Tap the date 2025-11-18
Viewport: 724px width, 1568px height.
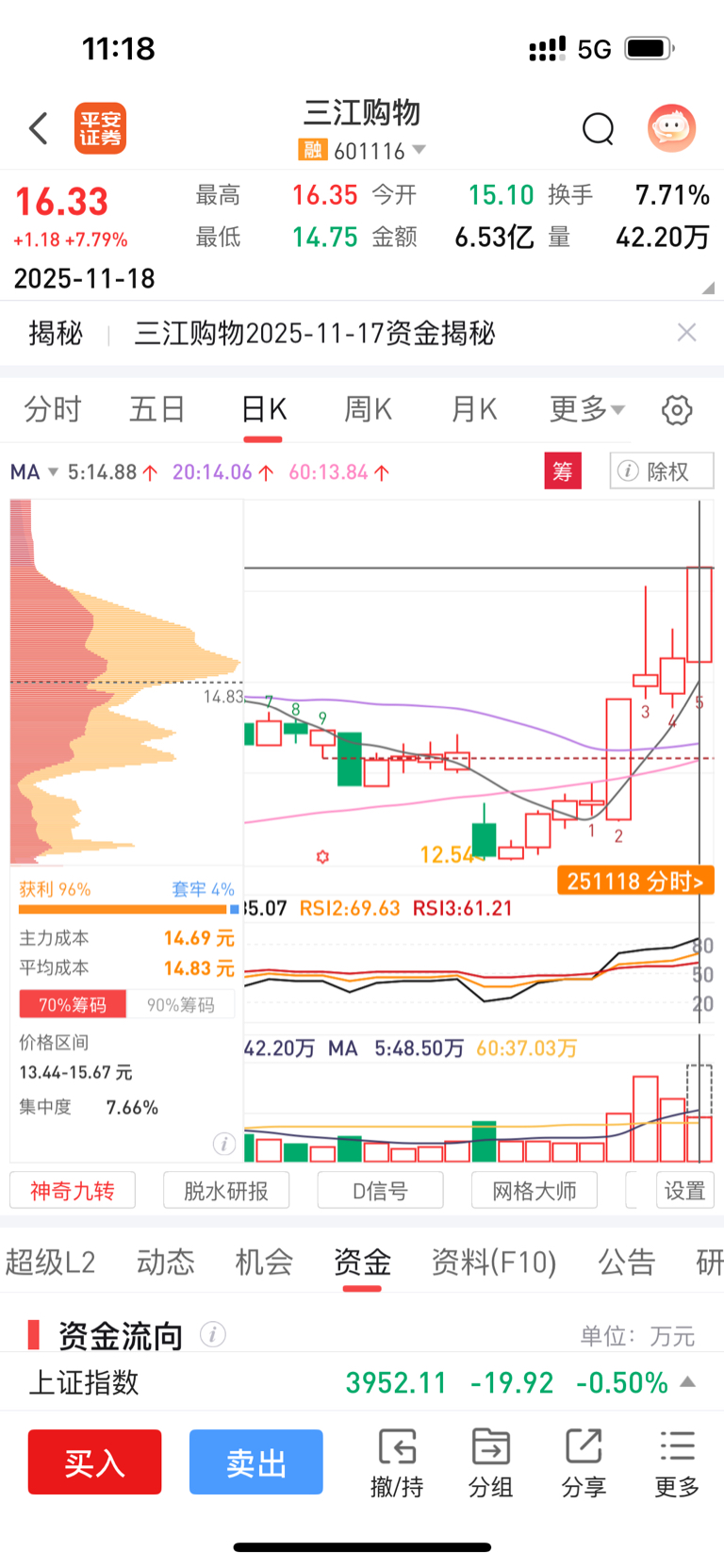84,278
